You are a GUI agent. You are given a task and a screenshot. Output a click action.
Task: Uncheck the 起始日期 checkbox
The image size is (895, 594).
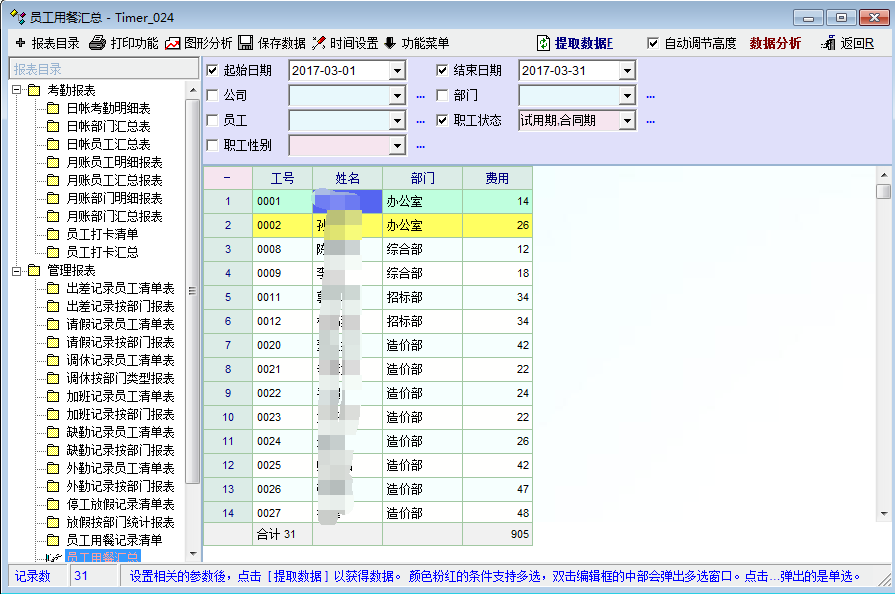click(212, 71)
